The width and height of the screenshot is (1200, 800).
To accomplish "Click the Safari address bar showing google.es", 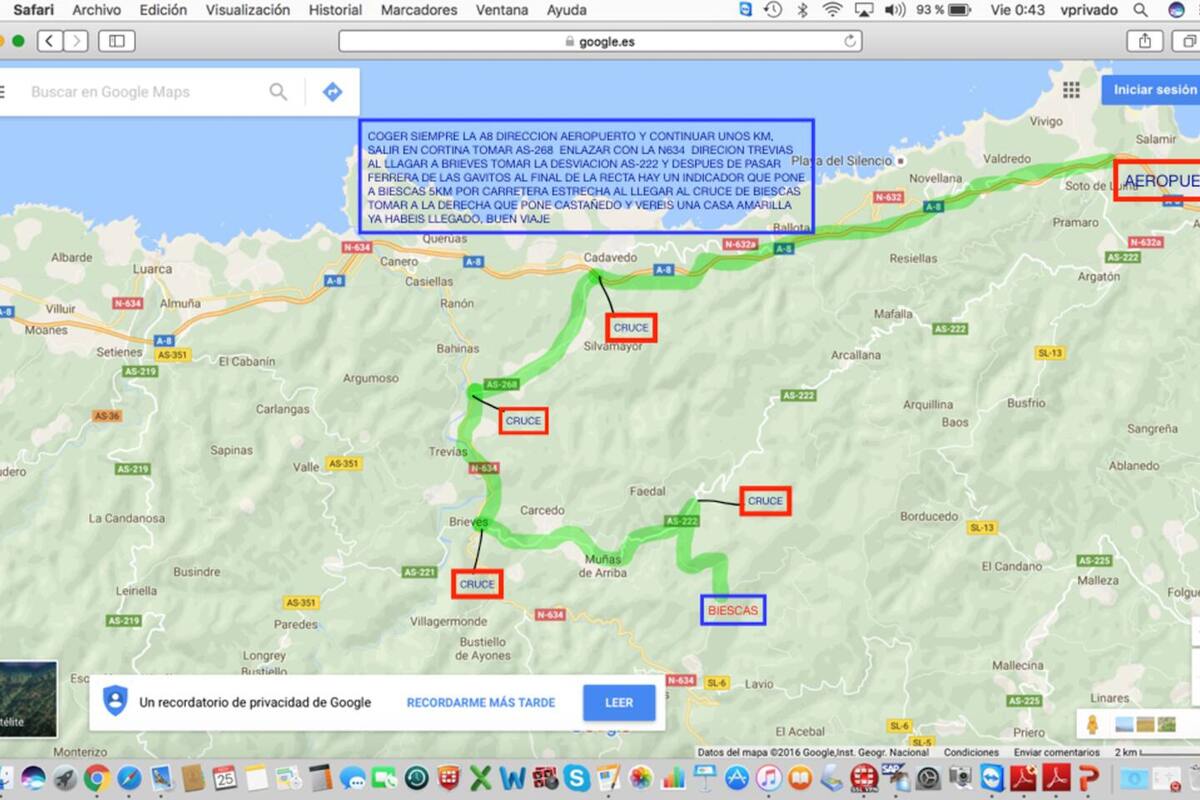I will pyautogui.click(x=600, y=41).
